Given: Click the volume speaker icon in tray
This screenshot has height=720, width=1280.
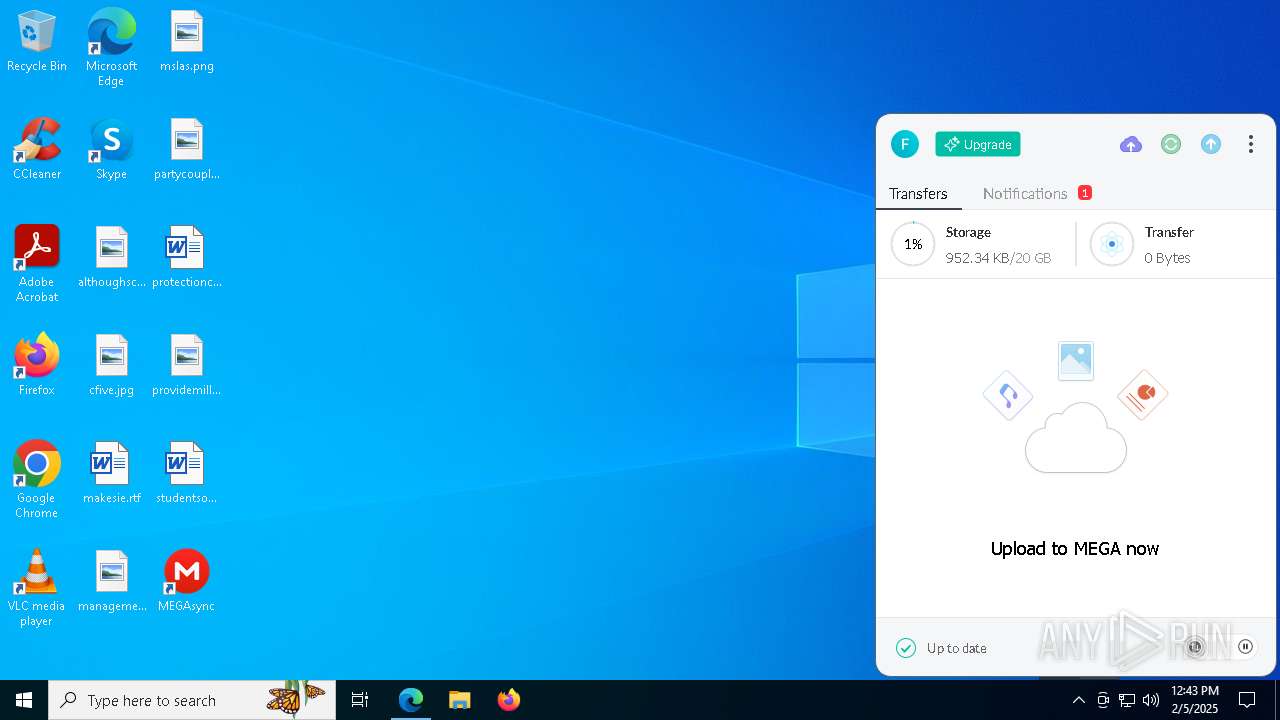Looking at the screenshot, I should pos(1151,700).
